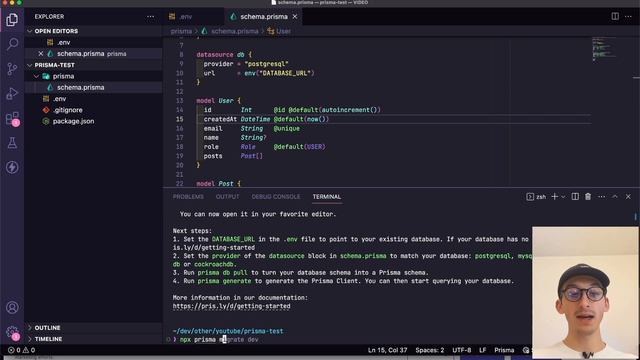
Task: Close the terminal panel
Action: (x=628, y=197)
